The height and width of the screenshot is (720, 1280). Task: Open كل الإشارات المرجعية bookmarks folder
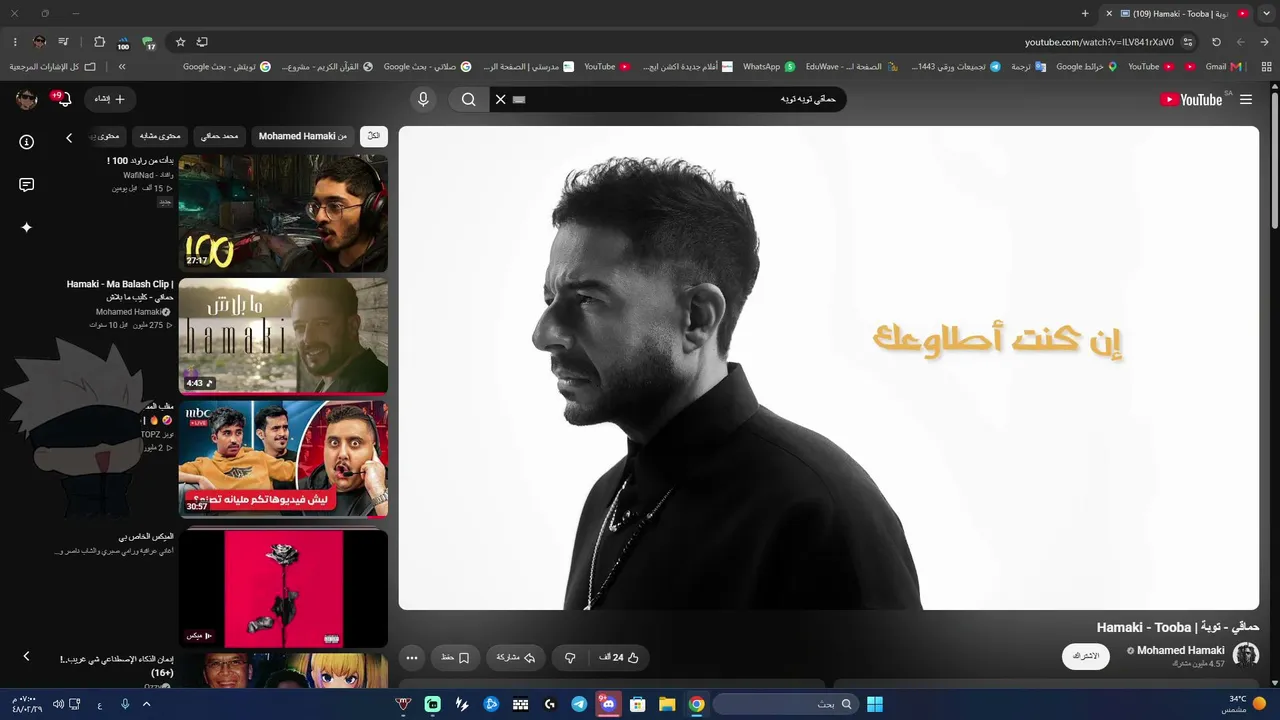click(53, 67)
